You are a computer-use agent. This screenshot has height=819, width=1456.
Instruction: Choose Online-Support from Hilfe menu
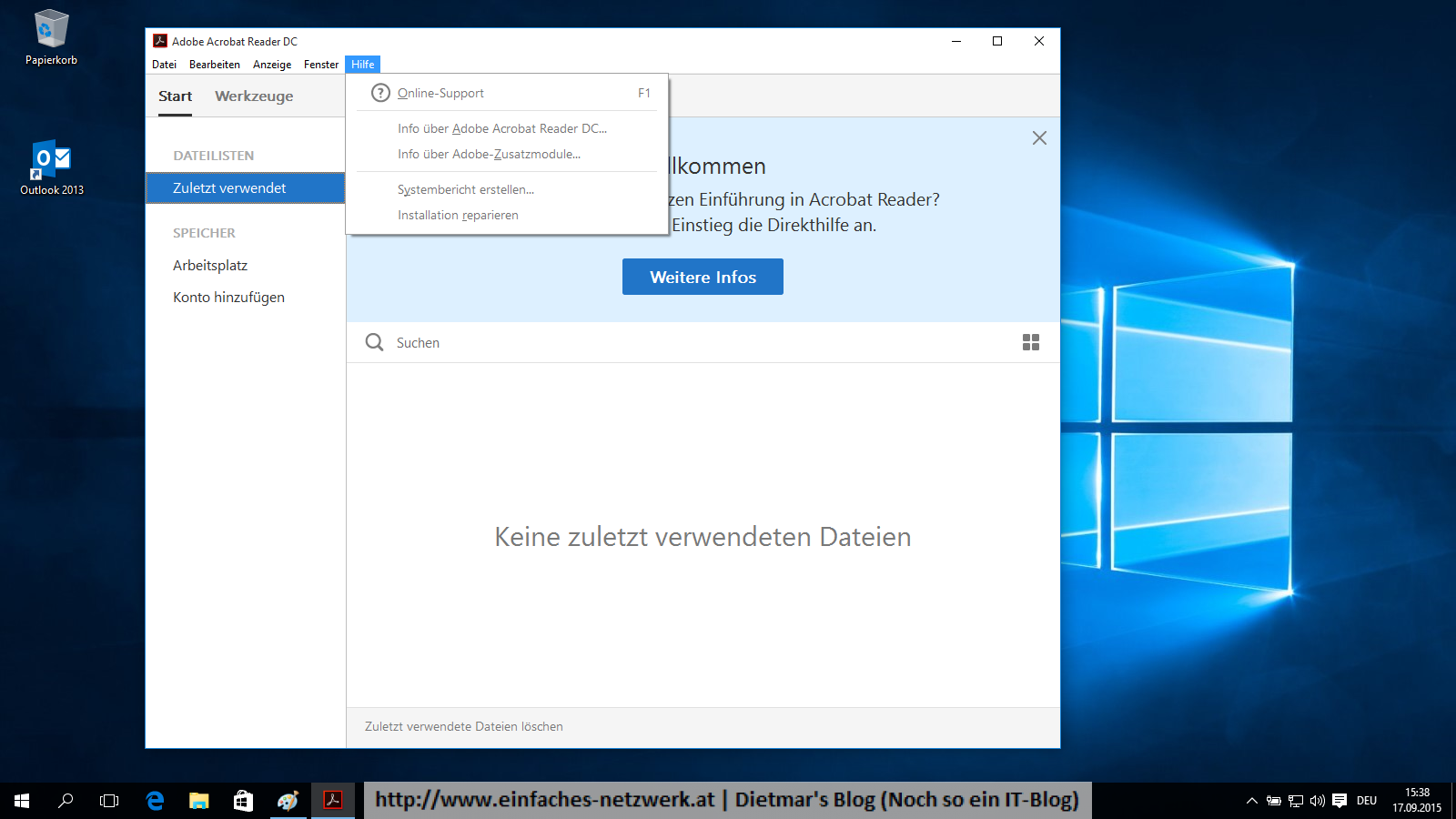(507, 93)
